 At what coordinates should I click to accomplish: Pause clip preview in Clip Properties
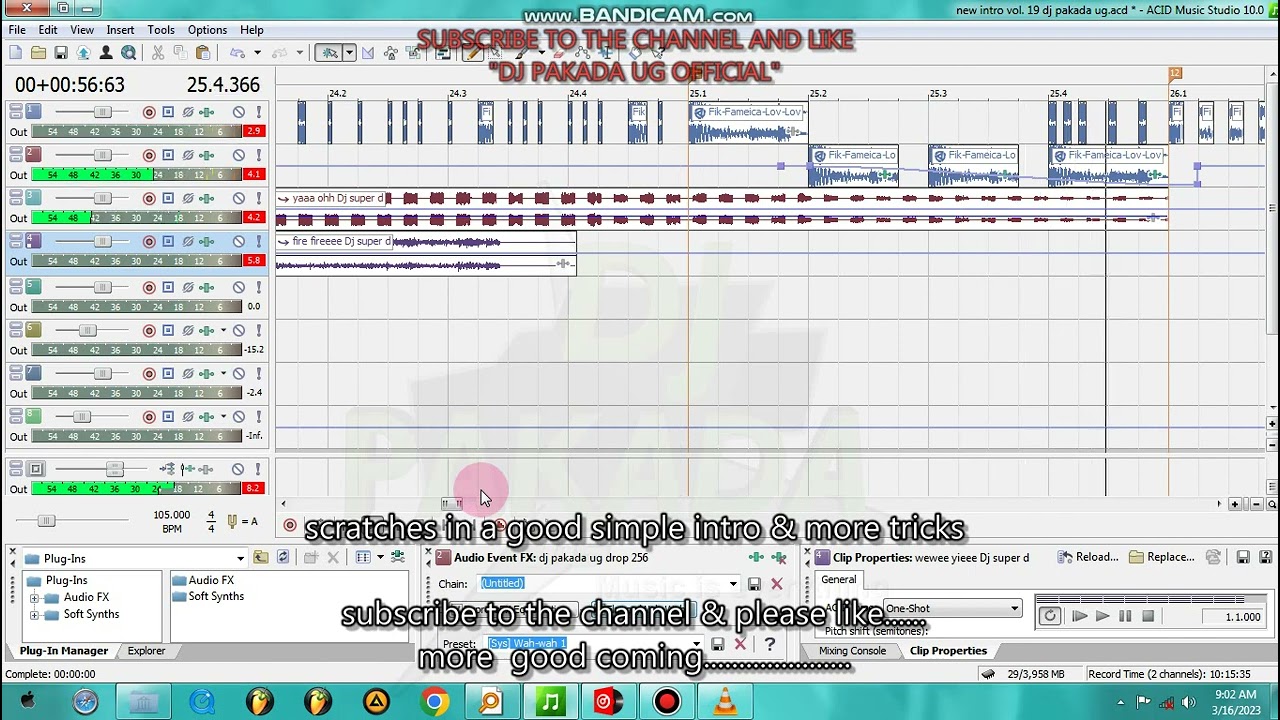(x=1125, y=616)
